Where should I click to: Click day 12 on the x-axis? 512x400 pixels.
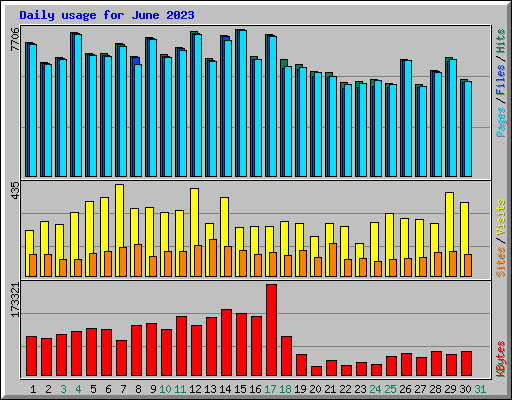tap(195, 389)
